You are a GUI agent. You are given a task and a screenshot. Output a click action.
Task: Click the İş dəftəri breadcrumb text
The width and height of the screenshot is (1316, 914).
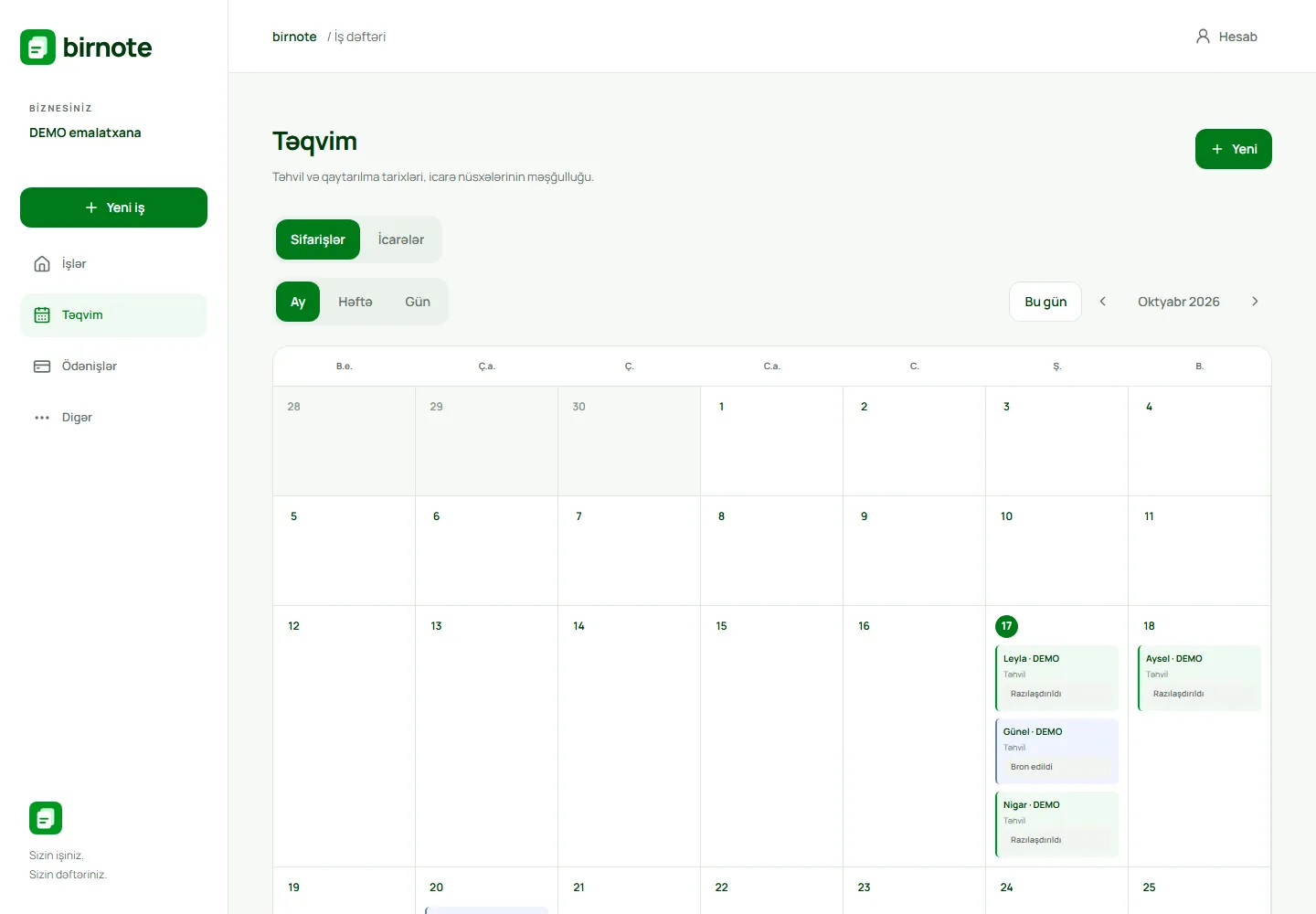(x=360, y=37)
